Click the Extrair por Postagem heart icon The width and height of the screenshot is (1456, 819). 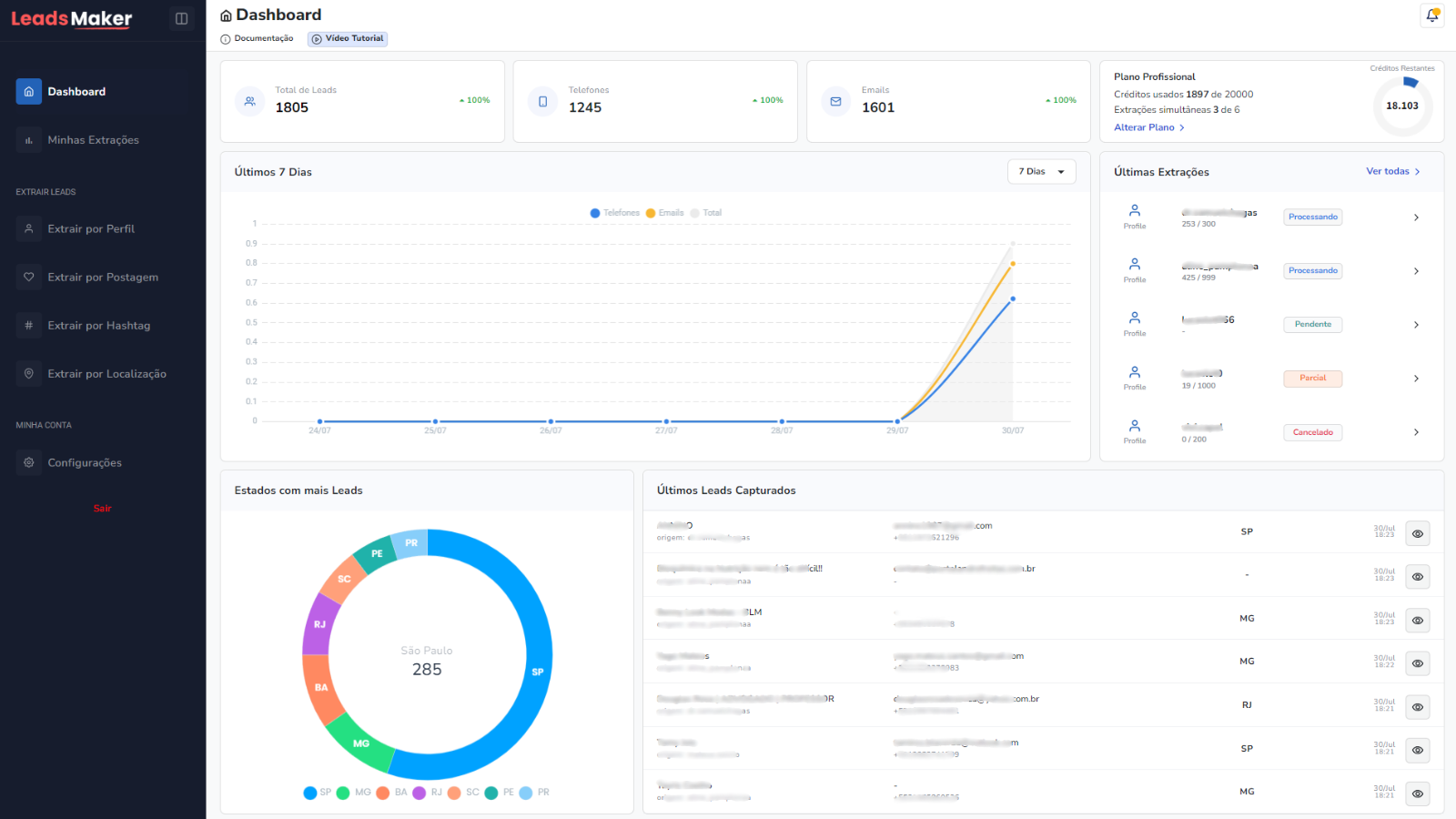(x=29, y=278)
